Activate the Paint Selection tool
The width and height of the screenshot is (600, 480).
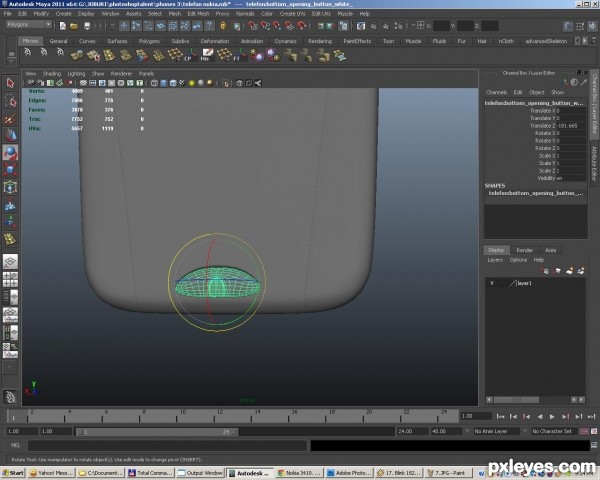pos(10,118)
